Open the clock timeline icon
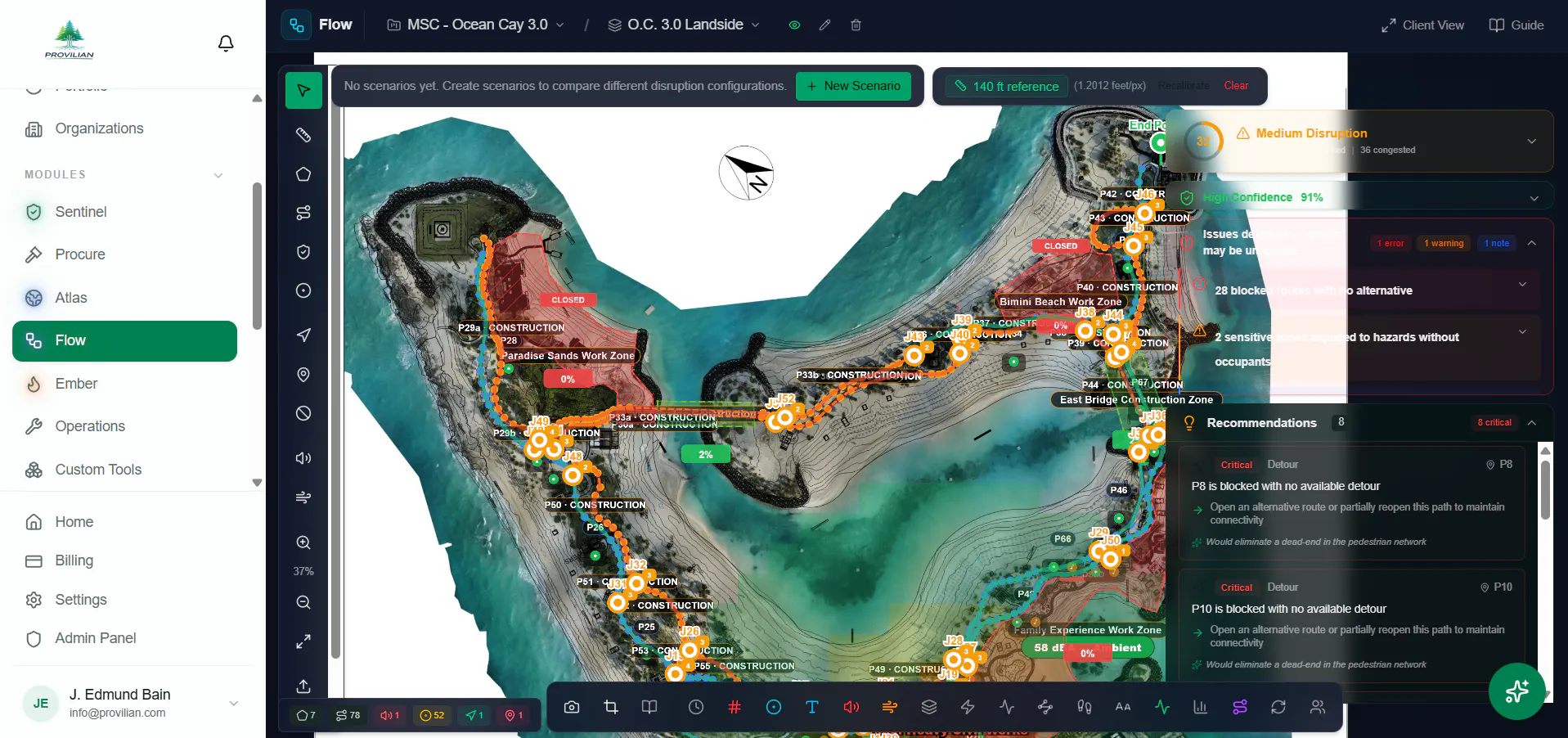This screenshot has height=738, width=1568. (x=696, y=707)
